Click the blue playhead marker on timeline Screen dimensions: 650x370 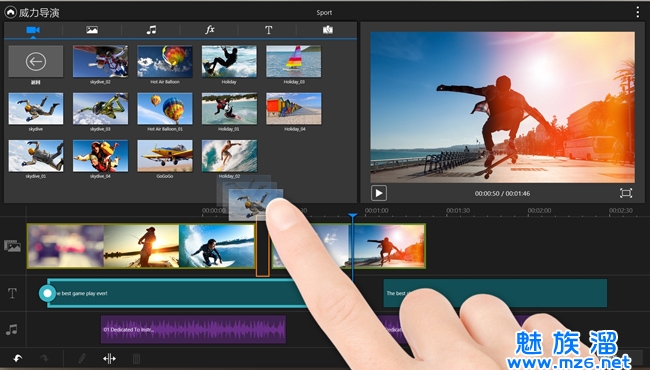(352, 216)
